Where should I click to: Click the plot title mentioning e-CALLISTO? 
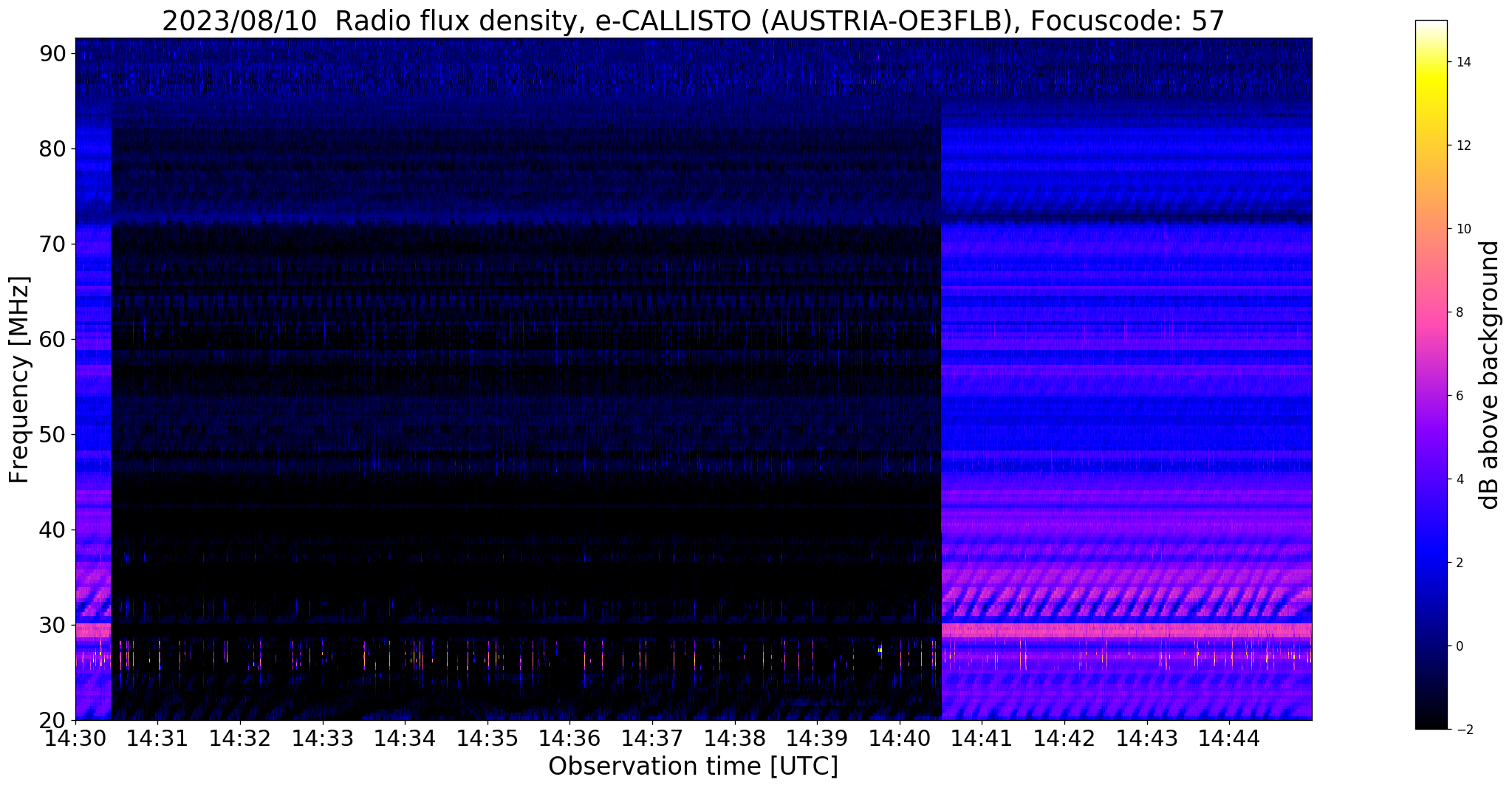coord(694,21)
